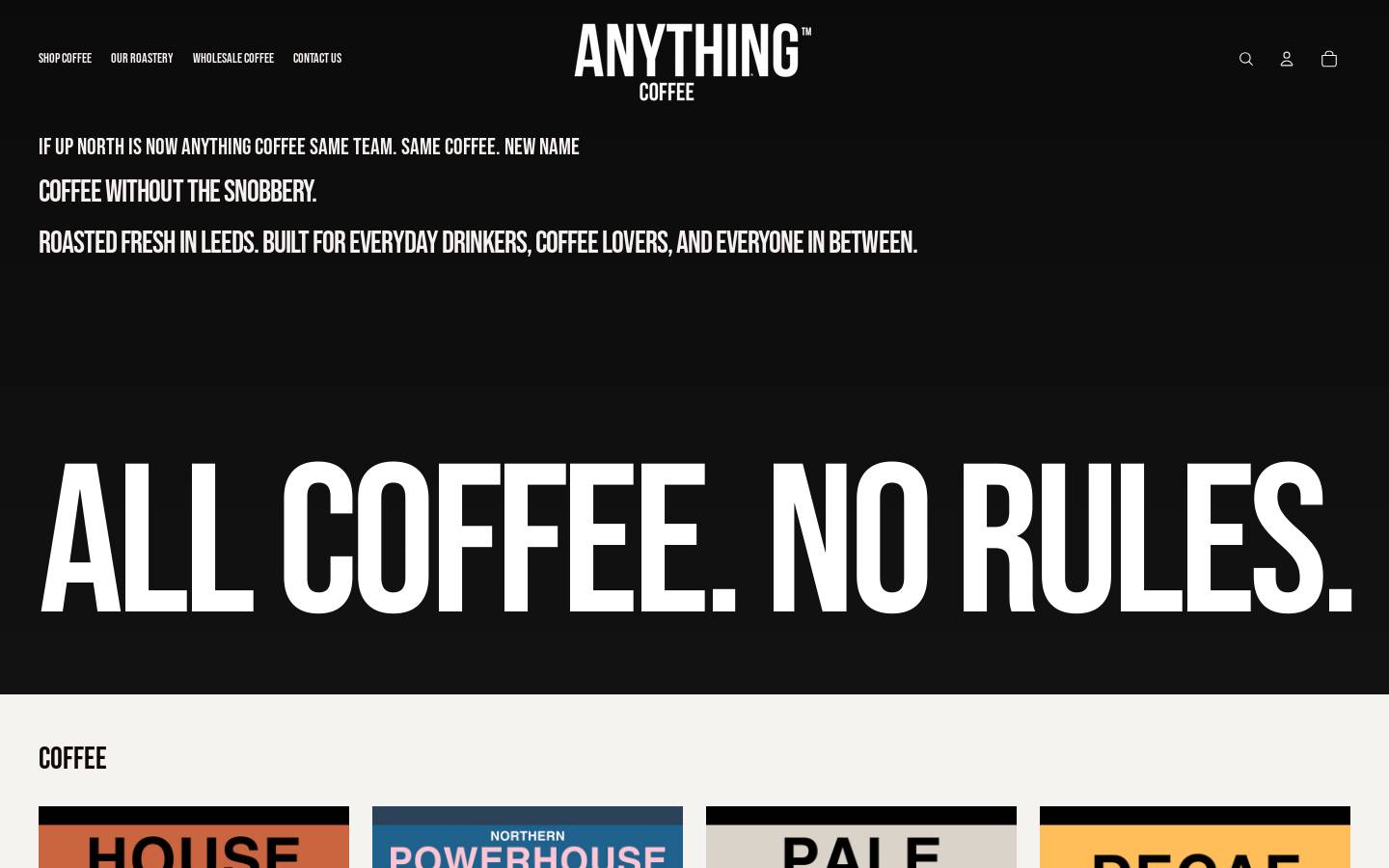This screenshot has height=868, width=1389.
Task: Go to Our Roastery page
Action: point(142,59)
